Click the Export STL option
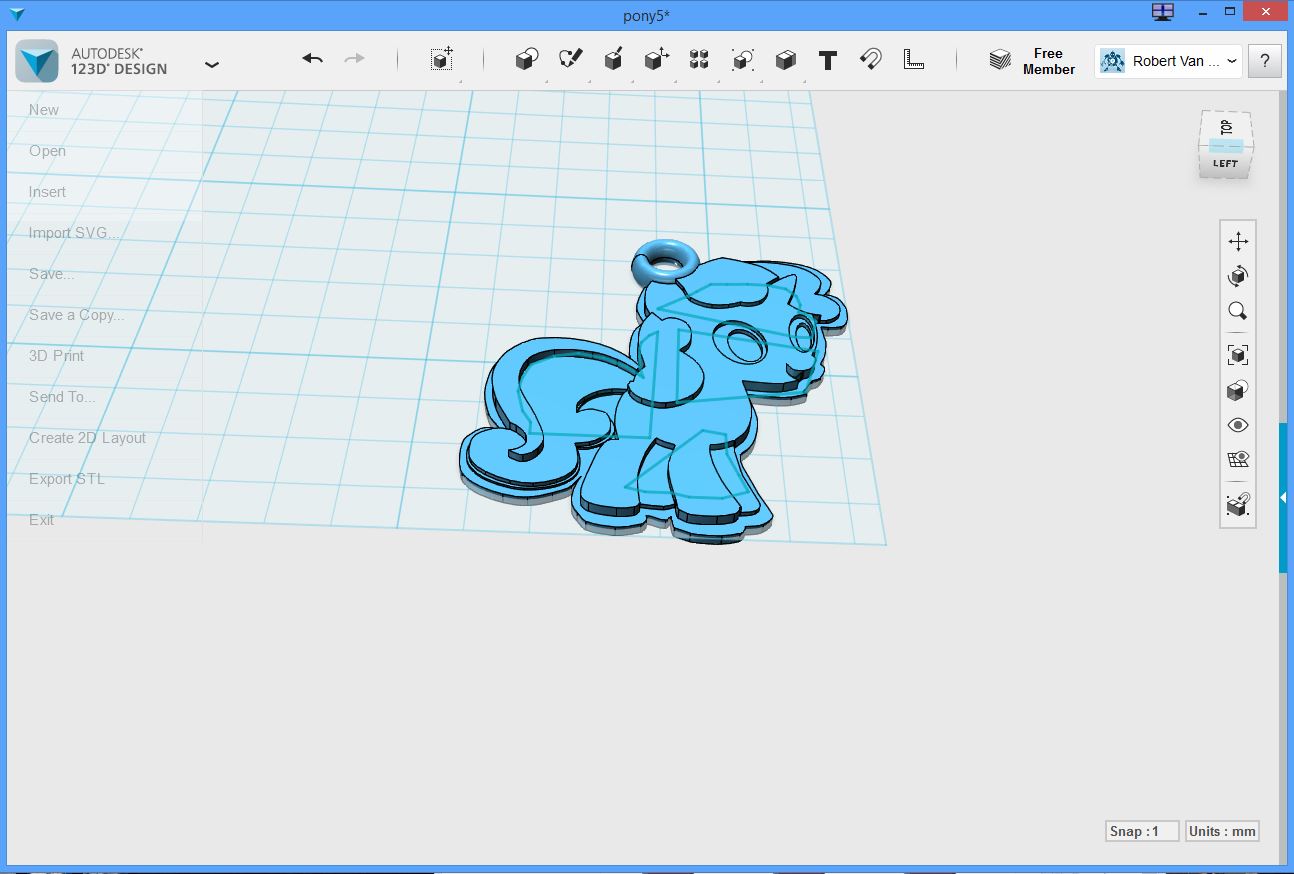This screenshot has width=1294, height=874. 65,478
